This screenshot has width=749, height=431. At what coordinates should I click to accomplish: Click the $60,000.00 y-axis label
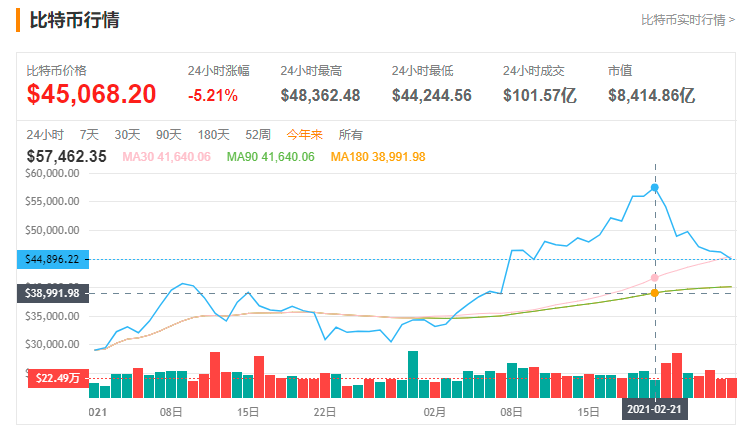pyautogui.click(x=52, y=173)
